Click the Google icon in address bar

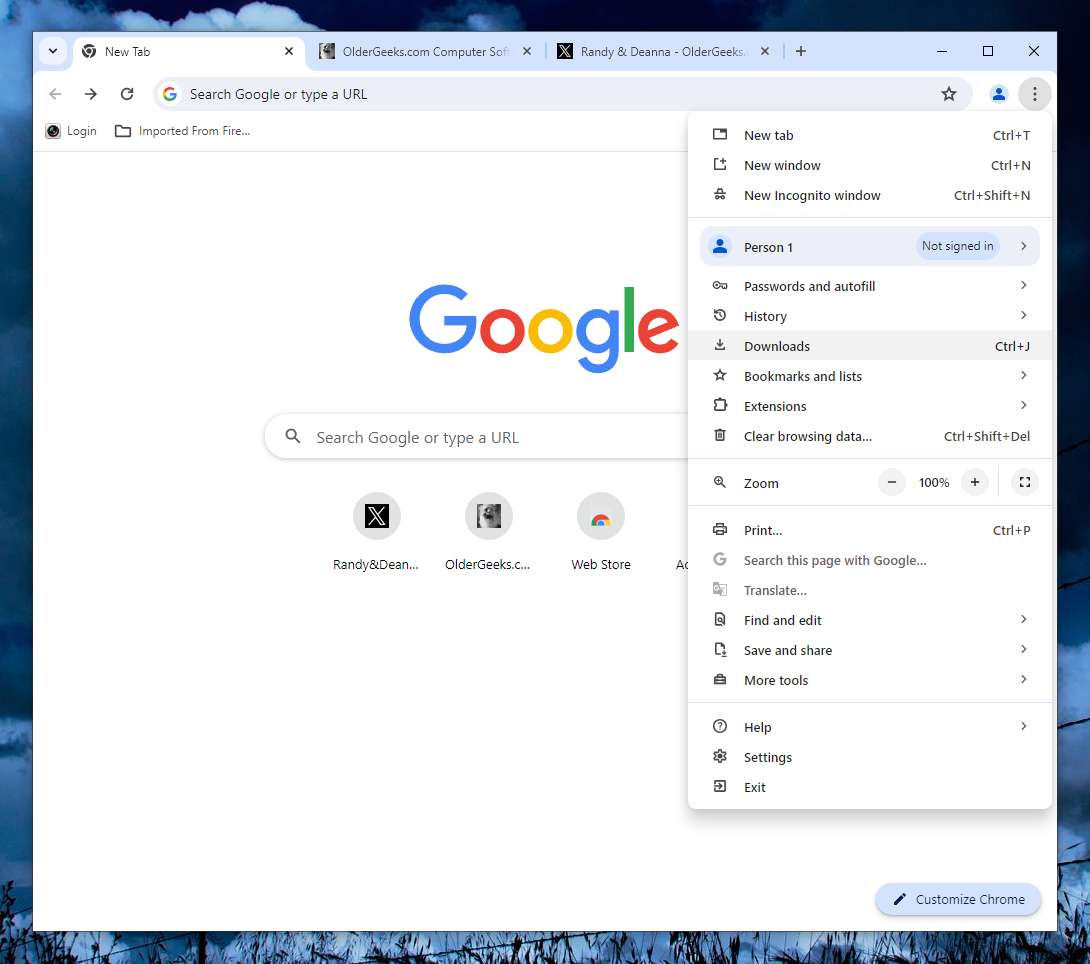pos(170,94)
